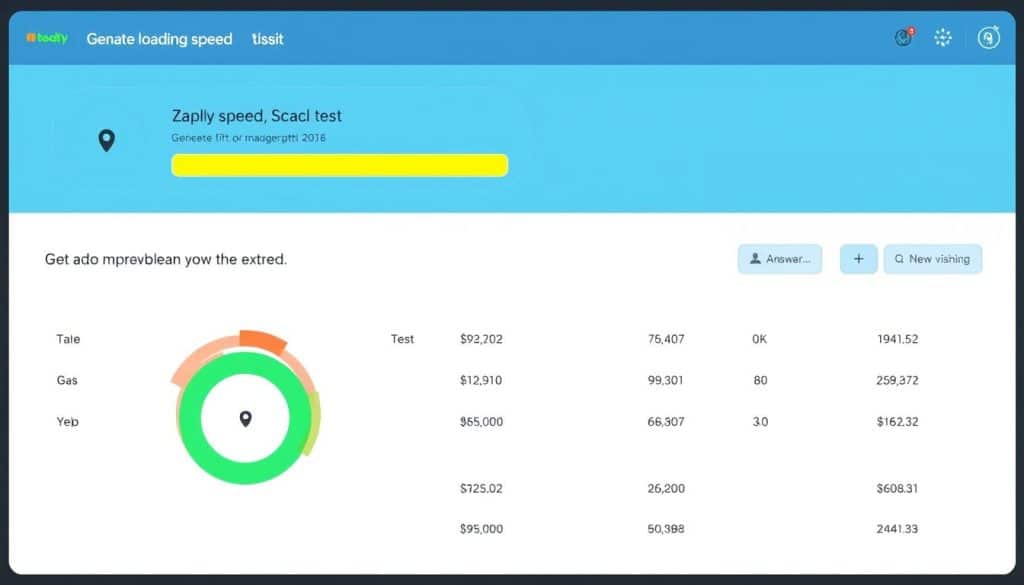Click the location pin in blue banner
Screen dimensions: 1024x585
pos(106,140)
